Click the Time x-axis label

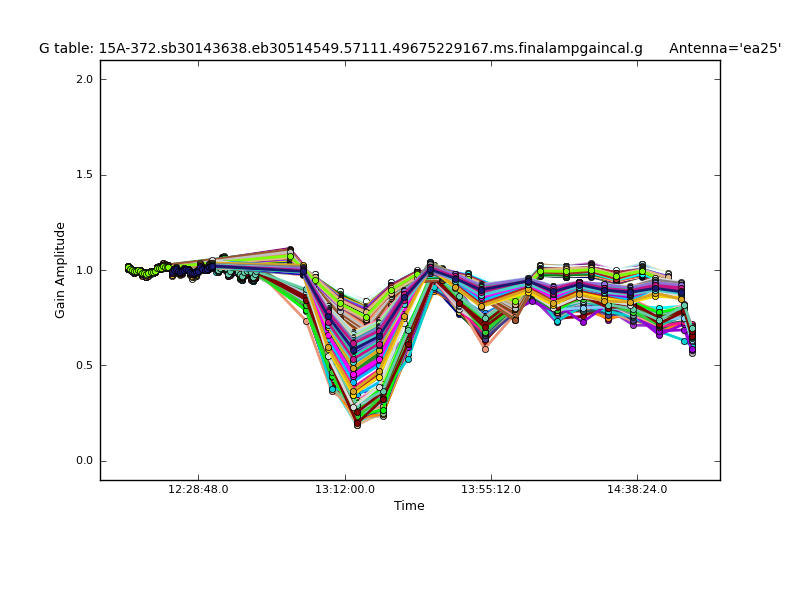coord(409,506)
